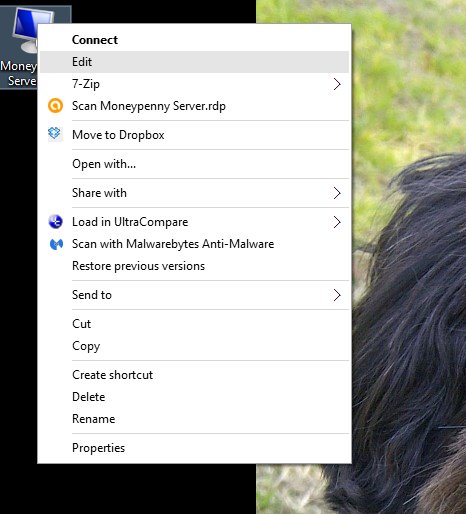This screenshot has width=466, height=514.
Task: Select Open with... entry
Action: 194,164
